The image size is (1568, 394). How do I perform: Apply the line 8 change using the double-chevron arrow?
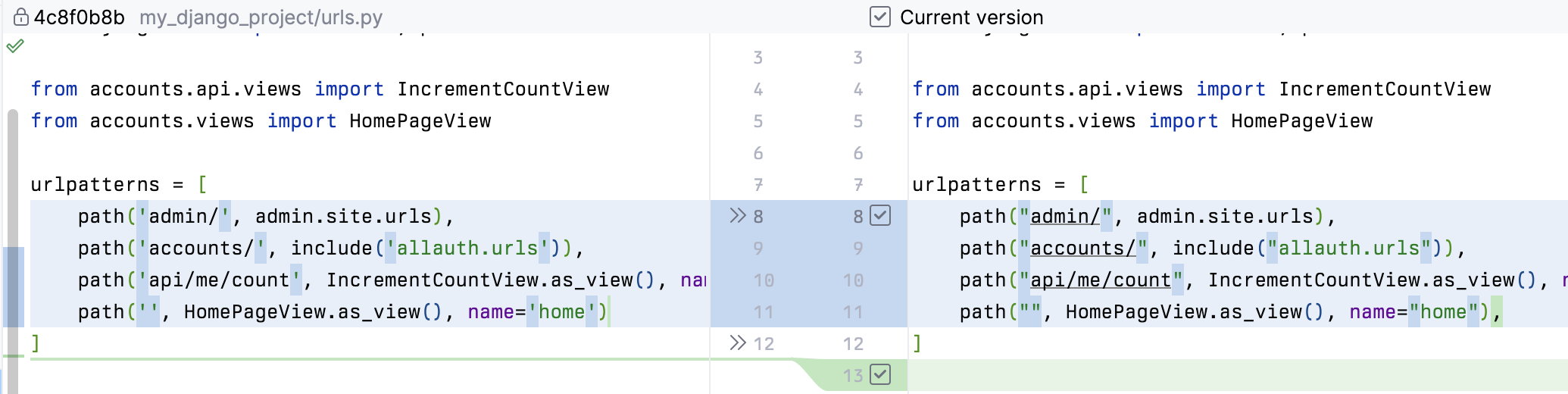click(x=737, y=216)
